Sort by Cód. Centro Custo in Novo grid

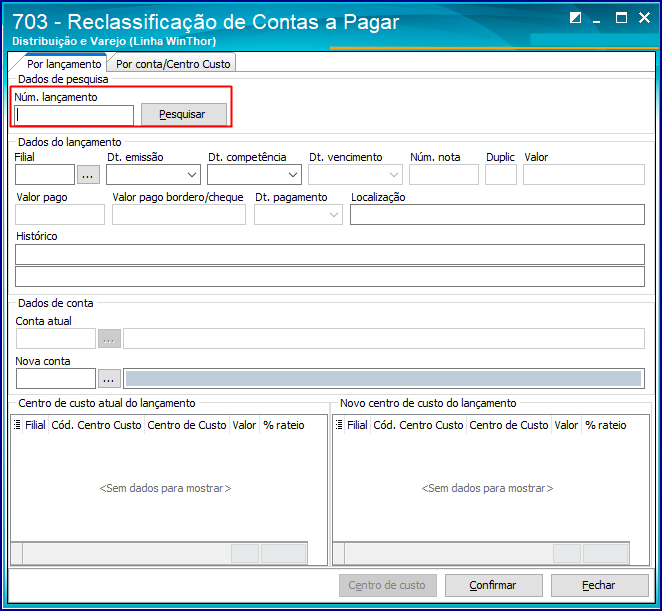(418, 425)
